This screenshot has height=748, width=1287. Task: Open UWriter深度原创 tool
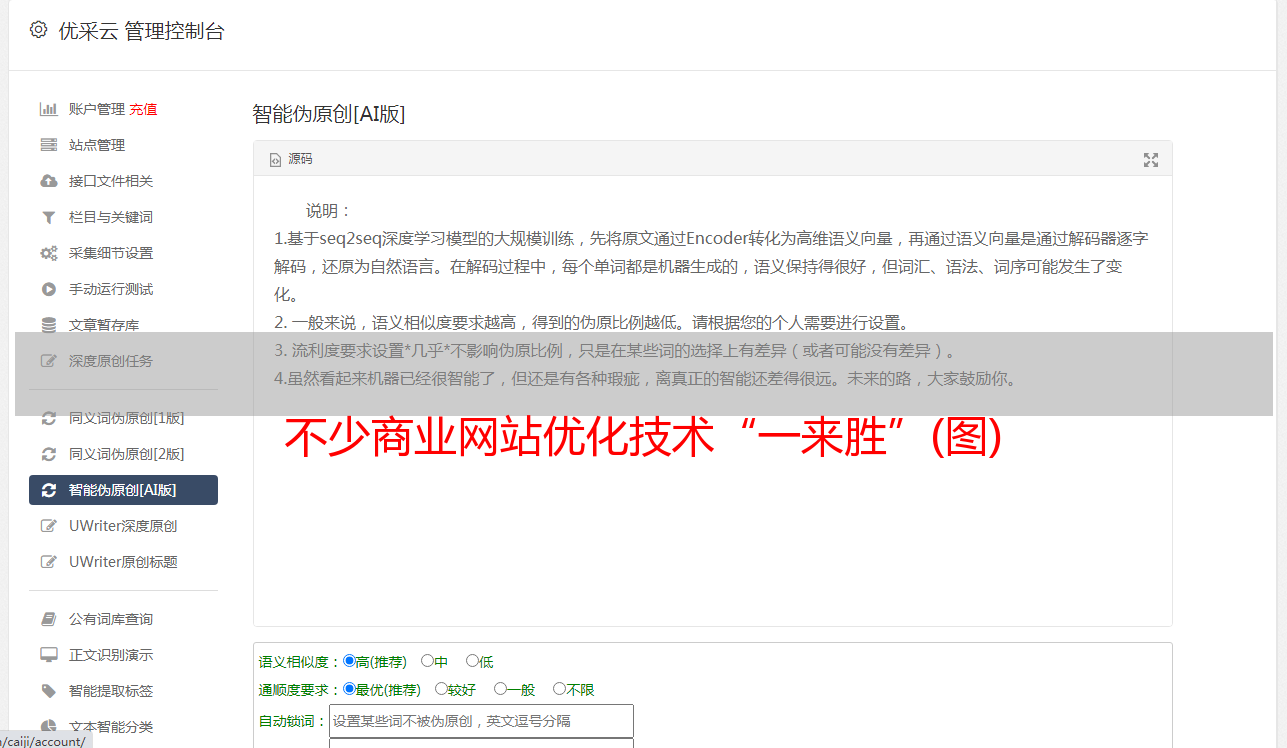click(x=123, y=526)
